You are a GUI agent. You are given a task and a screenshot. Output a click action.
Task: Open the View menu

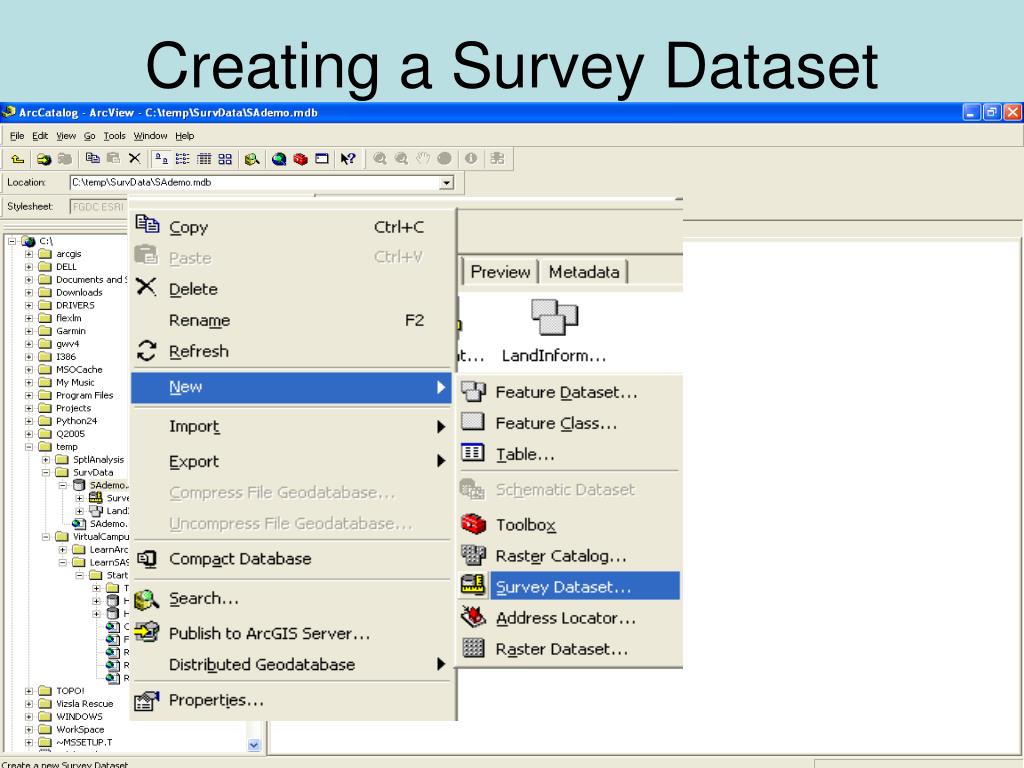66,136
